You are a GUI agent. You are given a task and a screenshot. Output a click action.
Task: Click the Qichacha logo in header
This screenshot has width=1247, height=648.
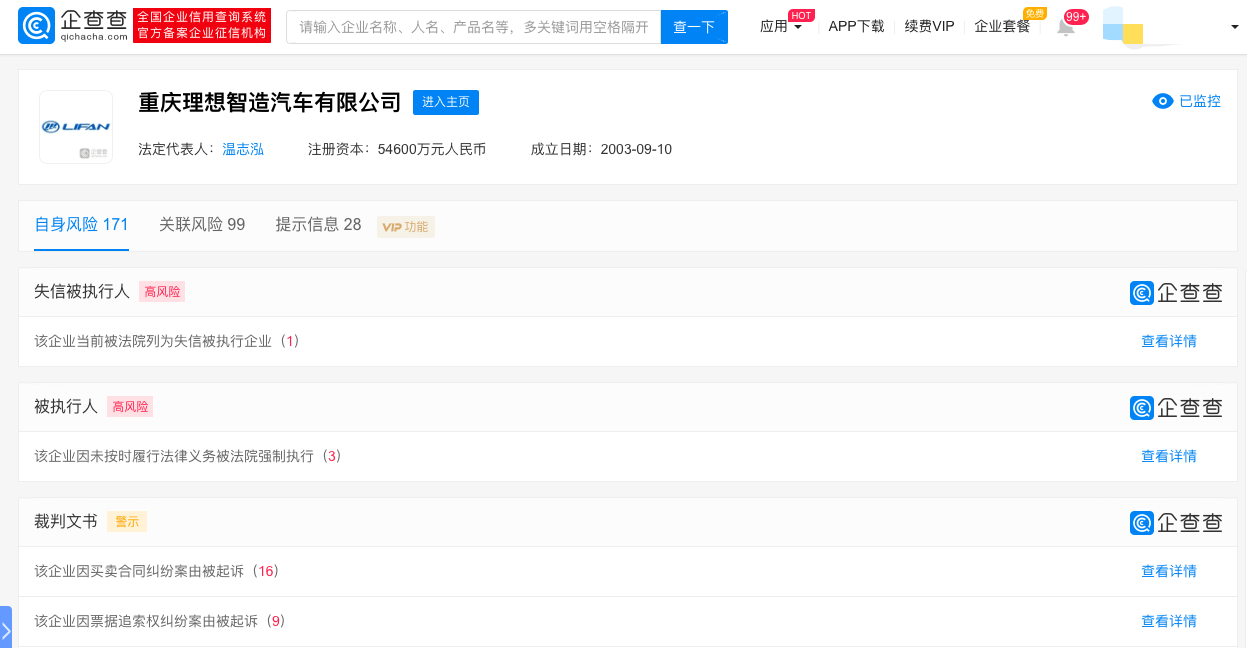(x=73, y=26)
